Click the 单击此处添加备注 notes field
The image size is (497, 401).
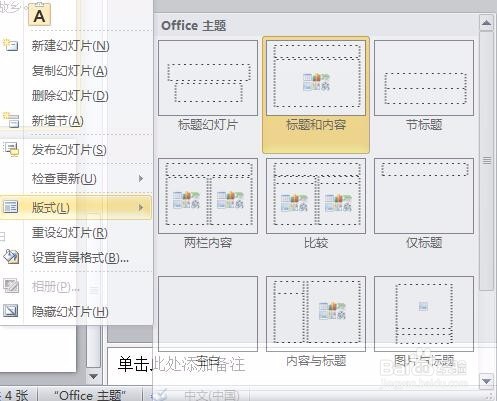[182, 364]
